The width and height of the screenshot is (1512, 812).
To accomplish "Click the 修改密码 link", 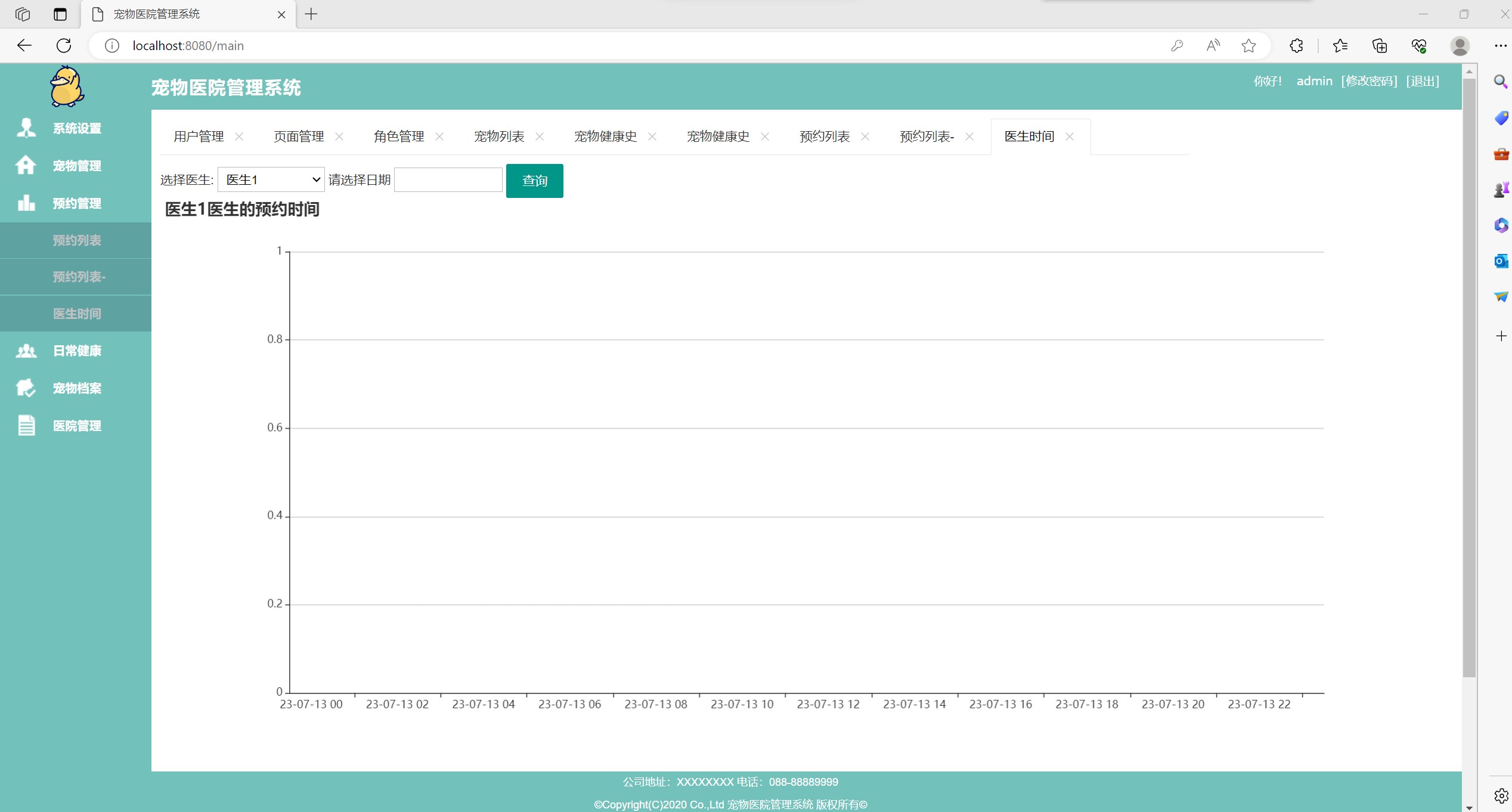I will click(1369, 81).
